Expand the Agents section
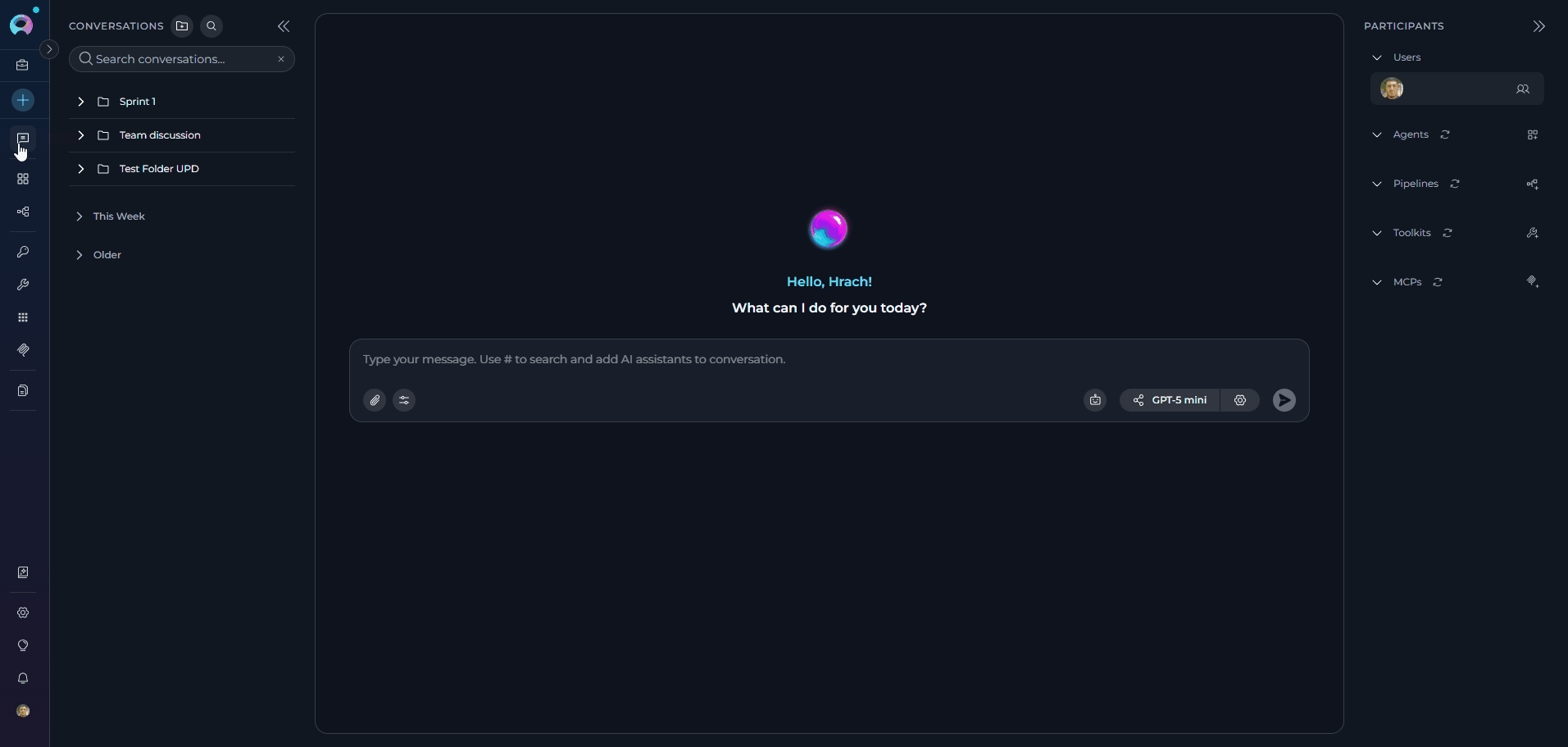Screen dimensions: 1568x747 pyautogui.click(x=1376, y=134)
